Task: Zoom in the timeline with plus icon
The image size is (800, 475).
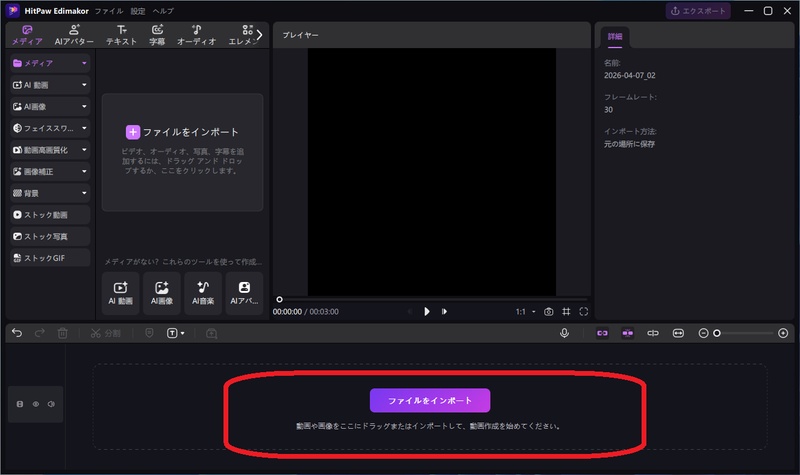Action: click(x=783, y=333)
